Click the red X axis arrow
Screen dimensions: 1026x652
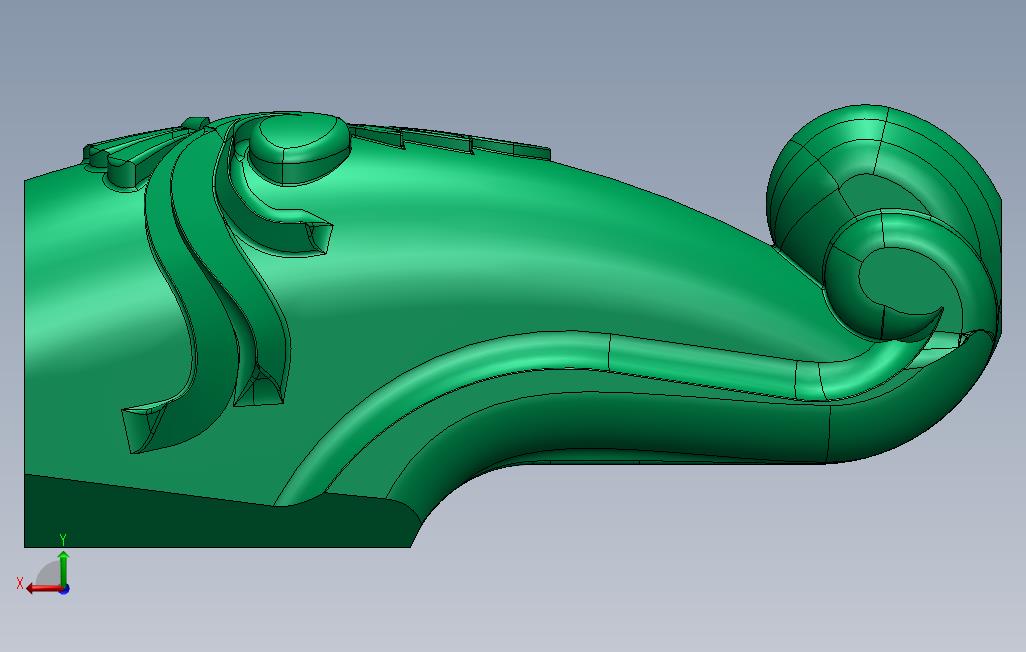(x=43, y=589)
